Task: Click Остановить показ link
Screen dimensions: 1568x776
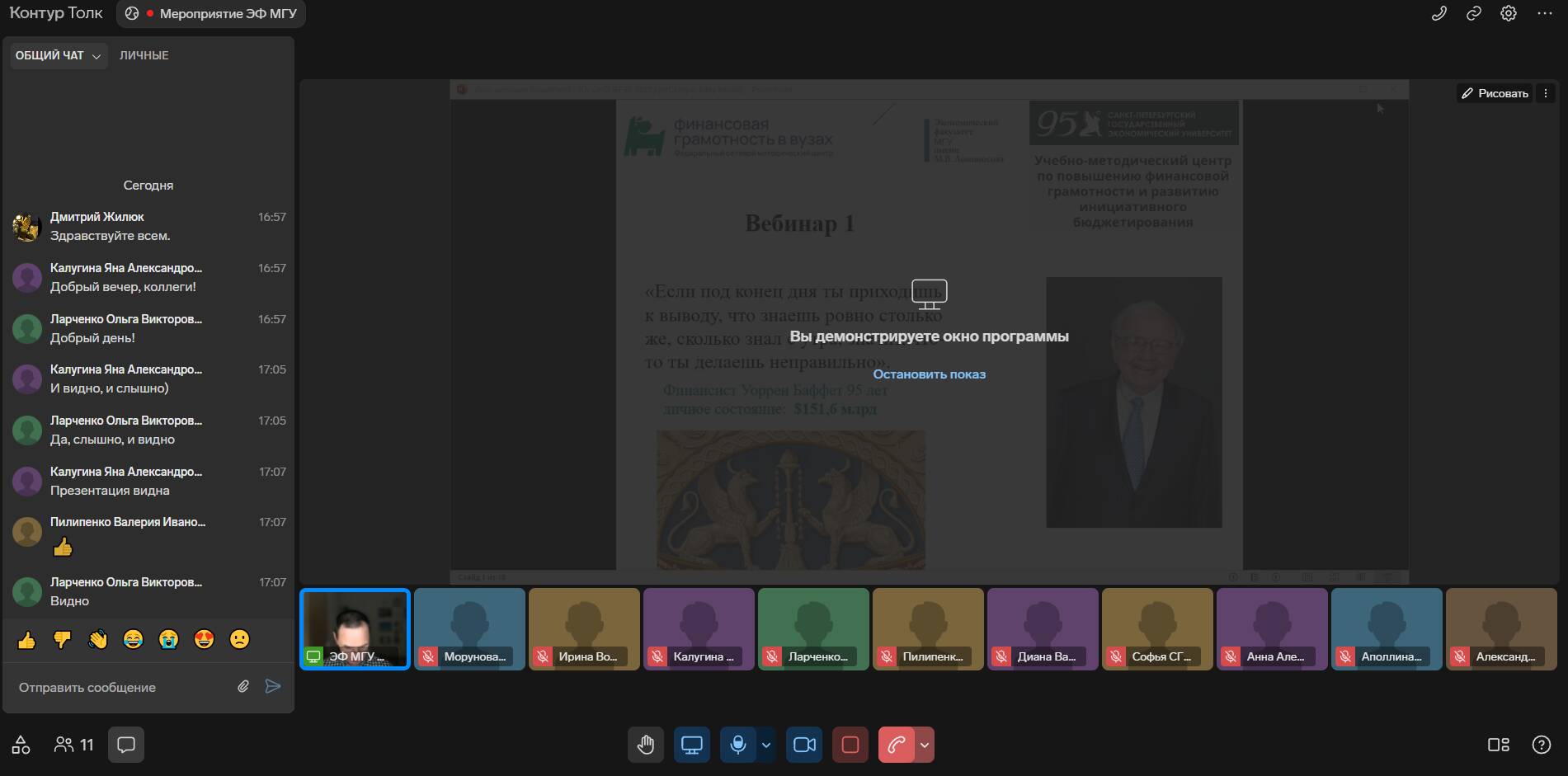Action: tap(929, 374)
